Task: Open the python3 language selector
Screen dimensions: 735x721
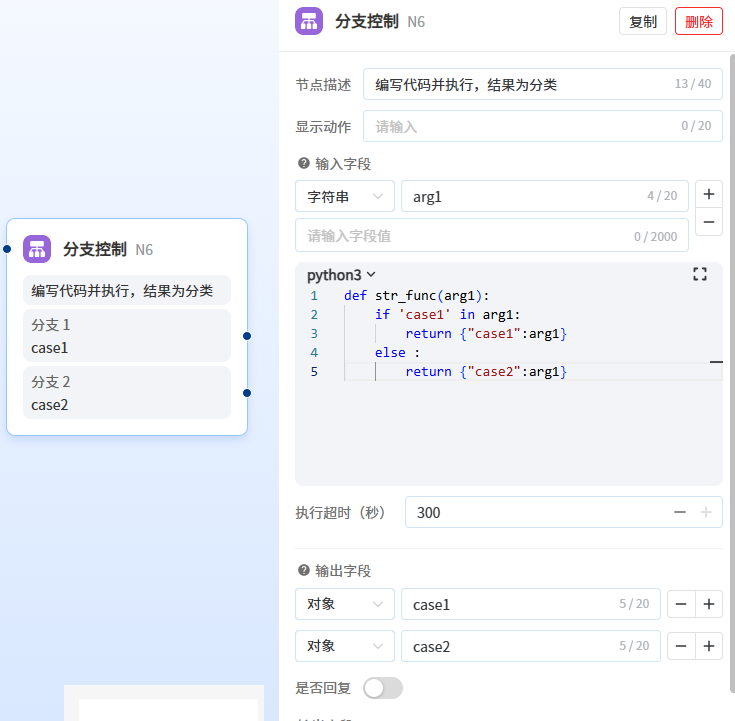Action: click(x=341, y=275)
